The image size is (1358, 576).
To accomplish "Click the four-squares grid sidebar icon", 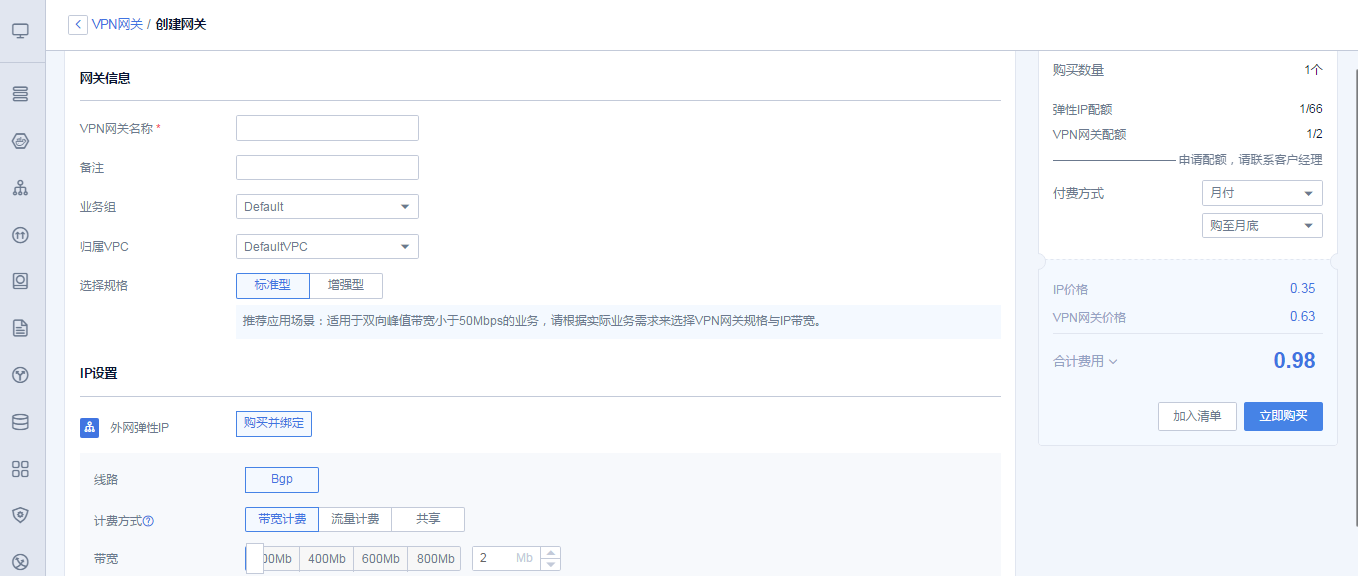I will (x=20, y=469).
